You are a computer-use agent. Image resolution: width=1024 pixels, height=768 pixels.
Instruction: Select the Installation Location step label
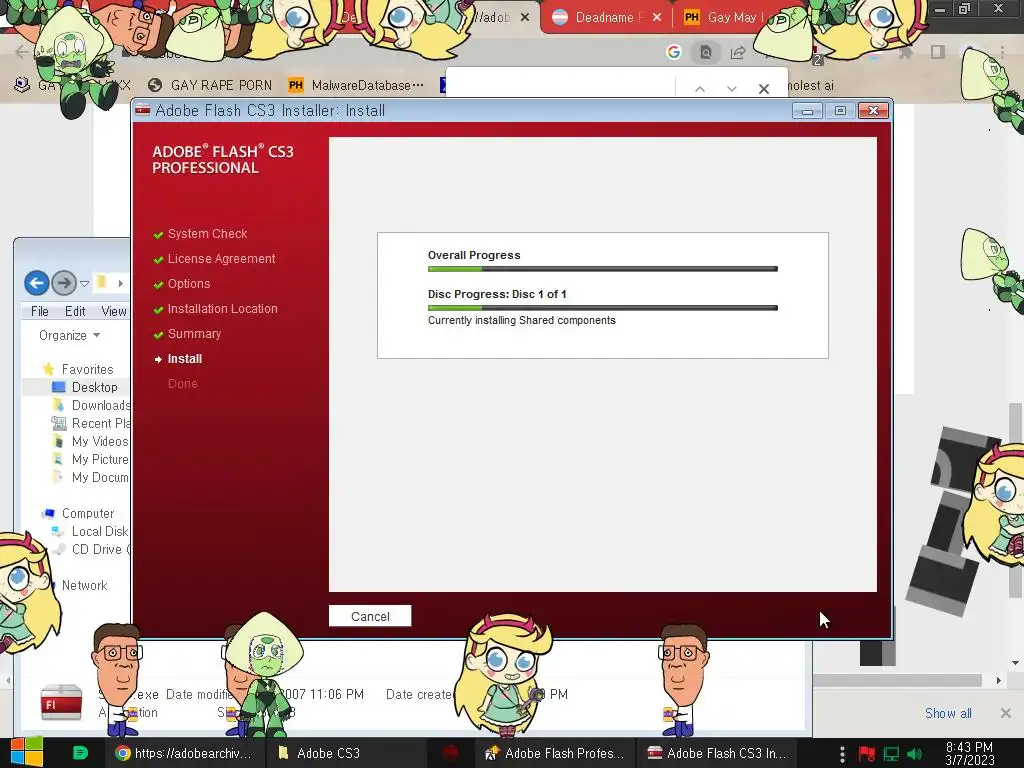pos(222,309)
